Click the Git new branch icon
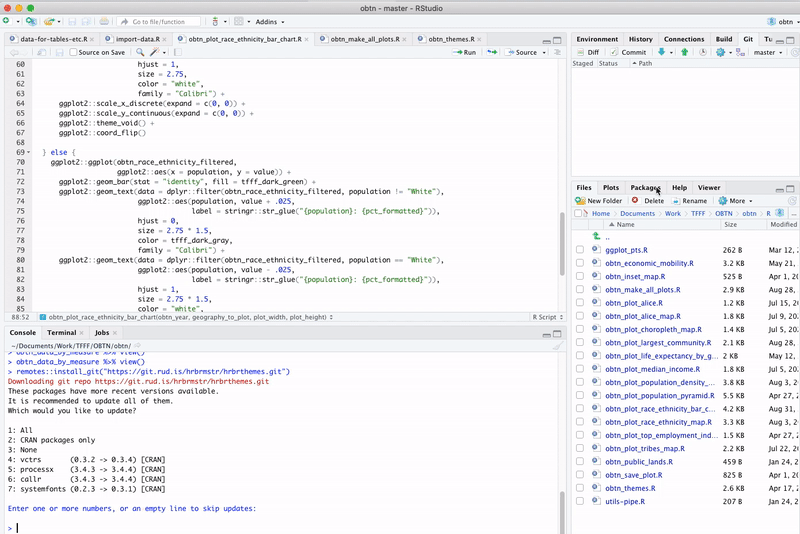Image resolution: width=800 pixels, height=534 pixels. pos(740,52)
